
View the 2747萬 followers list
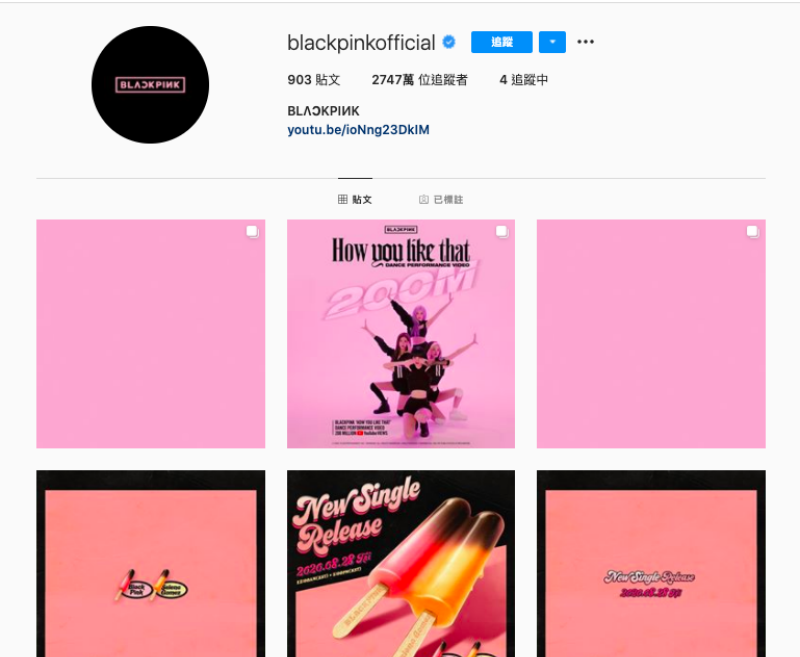419,80
